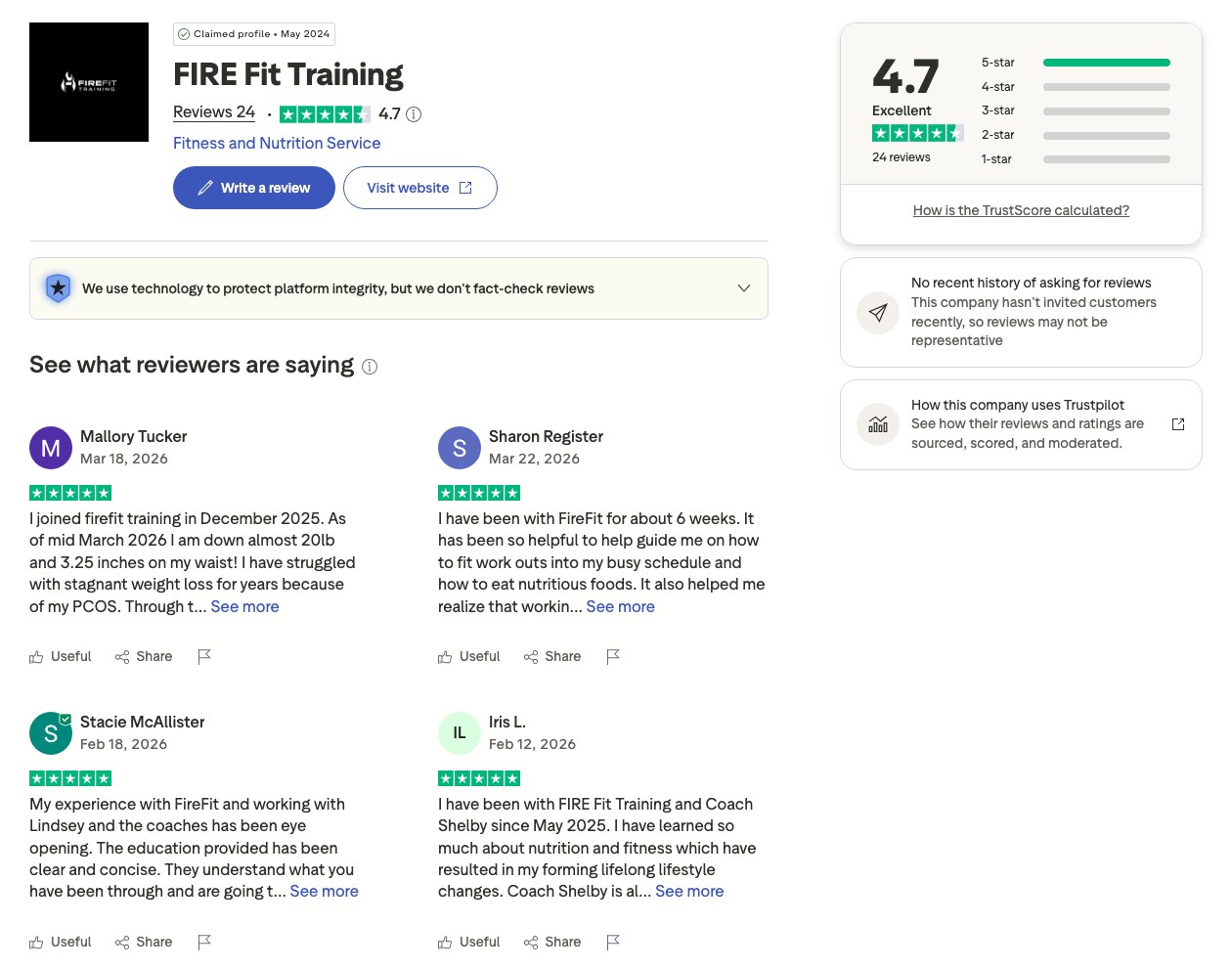
Task: Flag Iris L.'s review
Action: pos(613,942)
